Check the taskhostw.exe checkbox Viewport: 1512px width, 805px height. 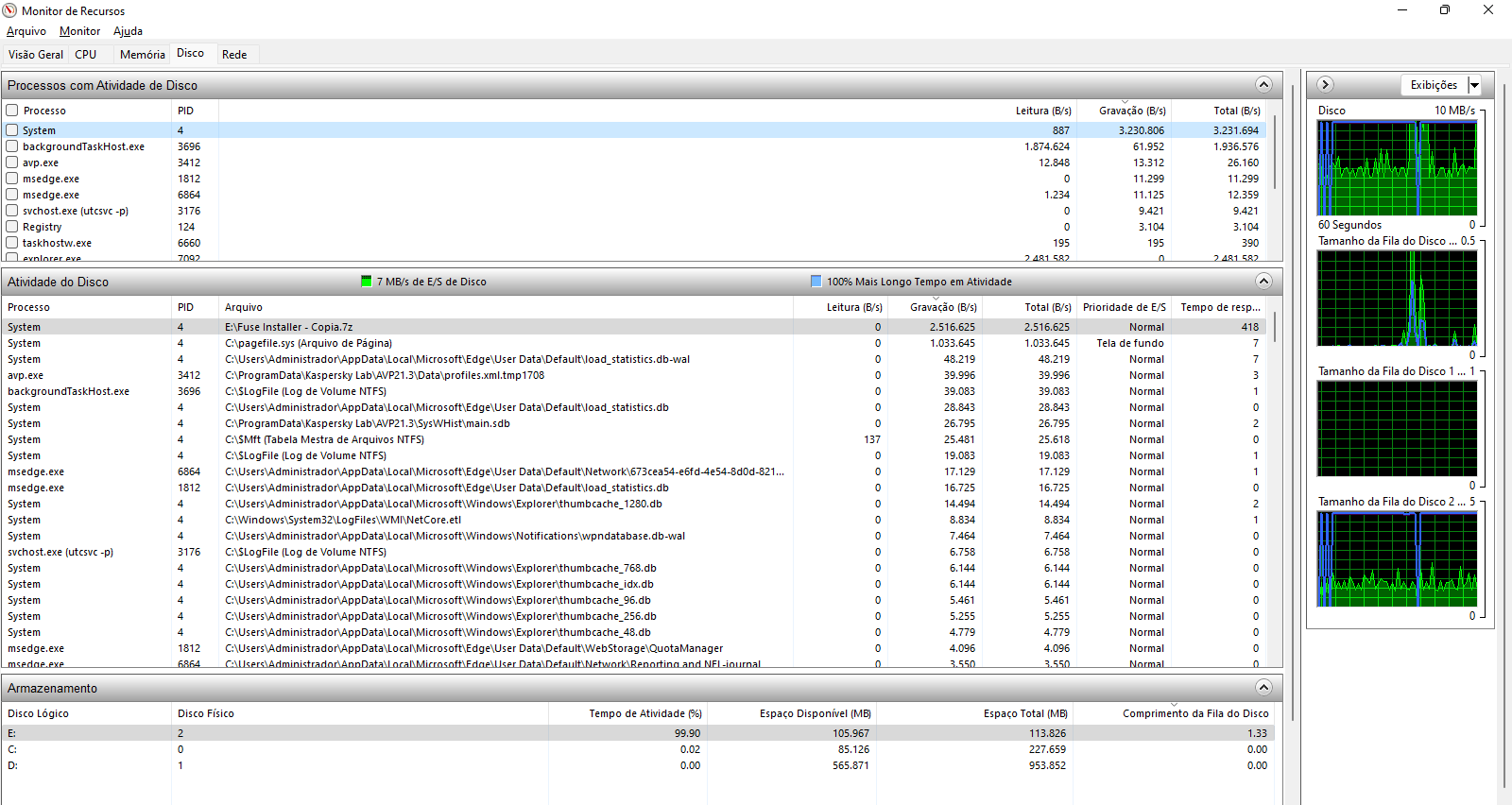click(12, 243)
